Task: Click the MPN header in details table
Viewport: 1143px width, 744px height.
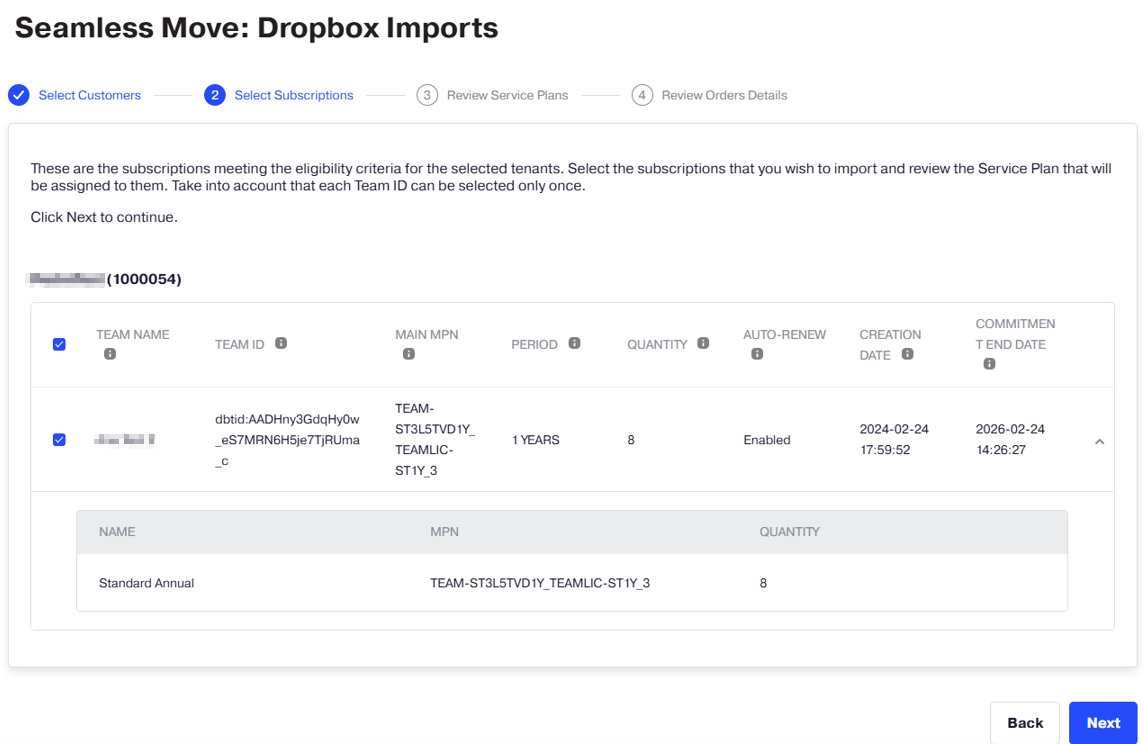Action: tap(445, 532)
